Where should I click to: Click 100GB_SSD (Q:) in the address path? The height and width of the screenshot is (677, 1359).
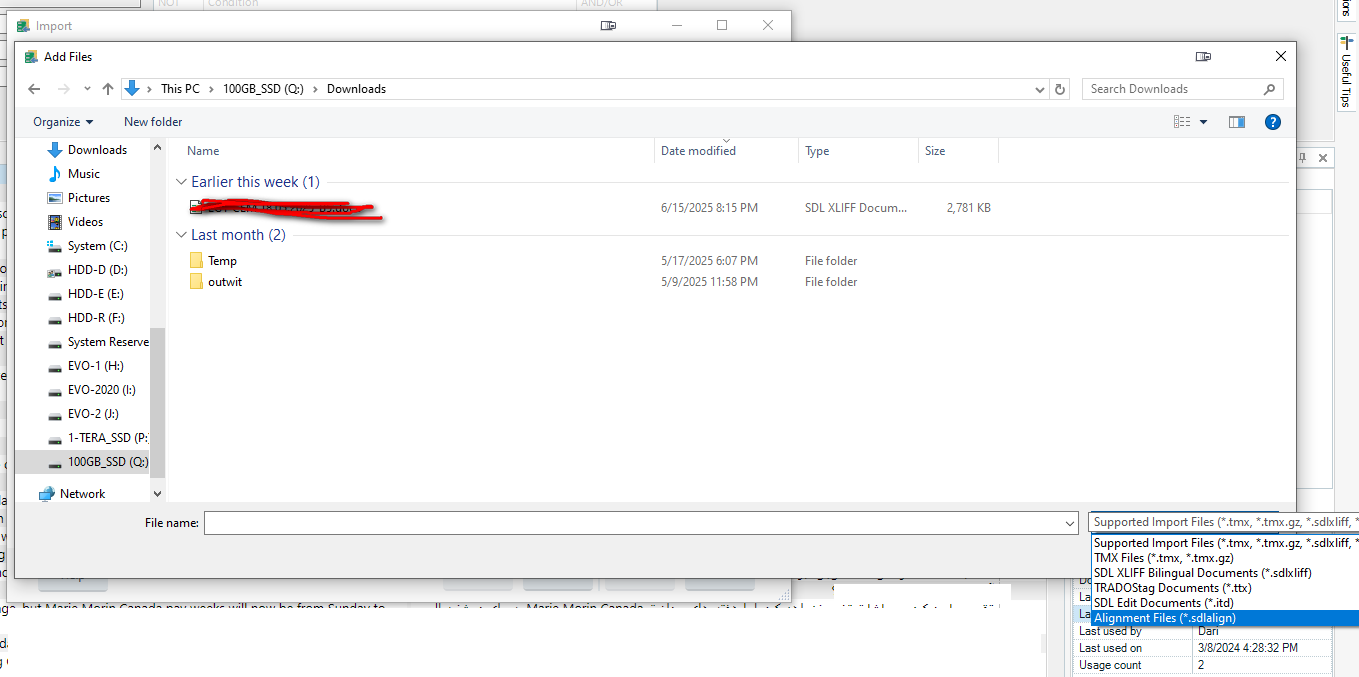tap(263, 89)
